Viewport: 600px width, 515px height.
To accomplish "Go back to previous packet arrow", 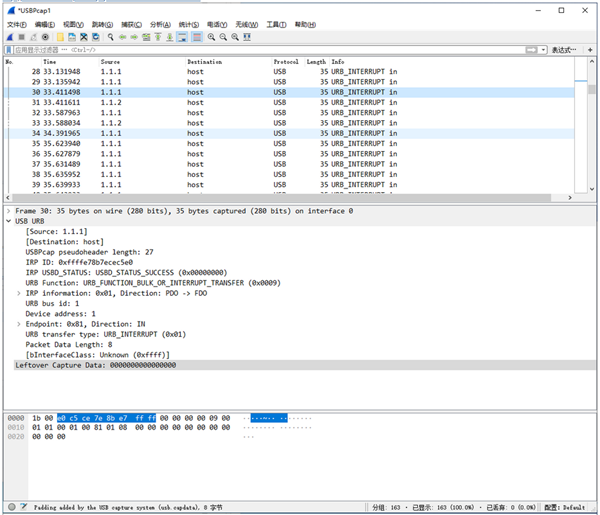I will point(122,37).
